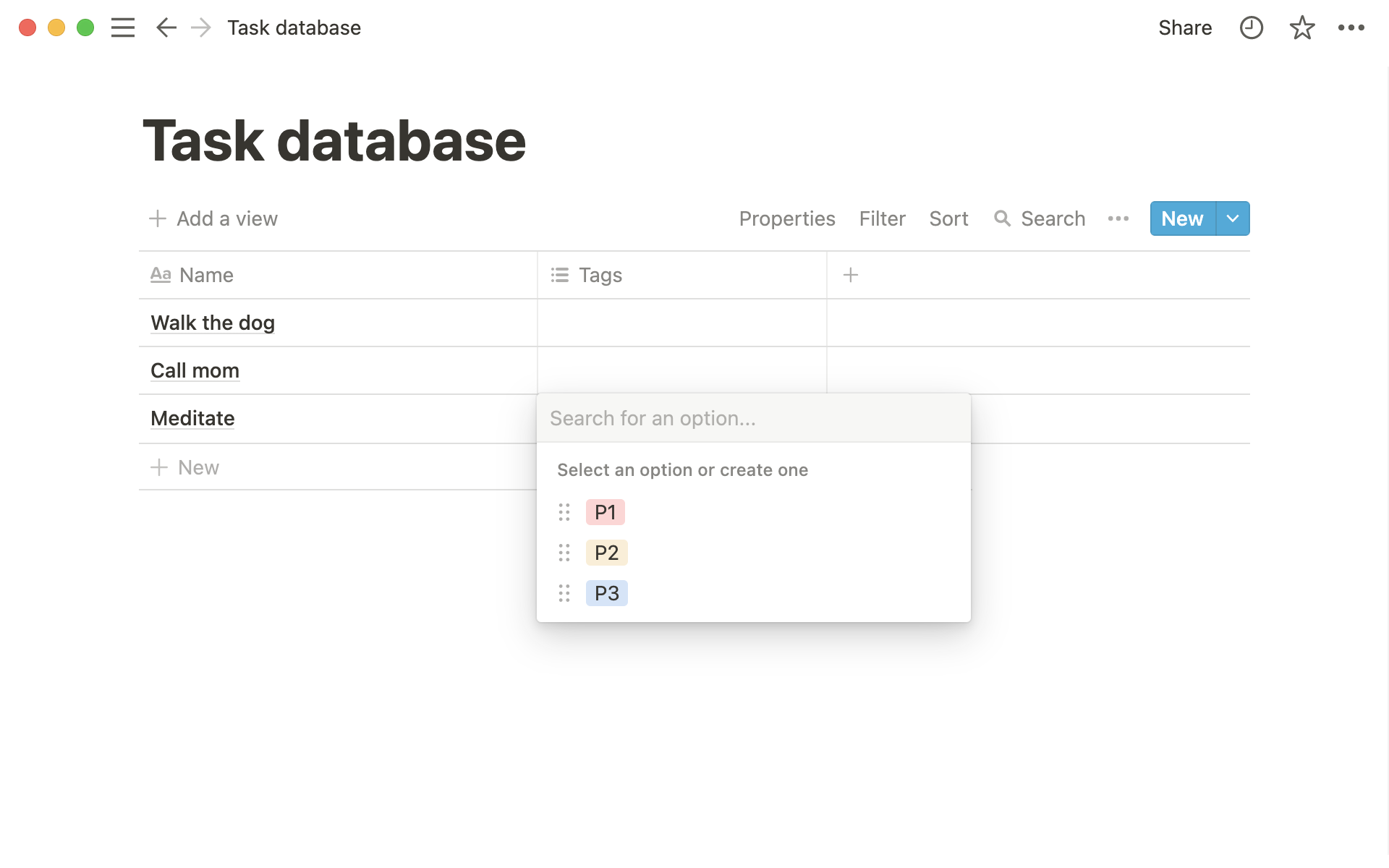
Task: Open database view options ellipsis
Action: (x=1118, y=218)
